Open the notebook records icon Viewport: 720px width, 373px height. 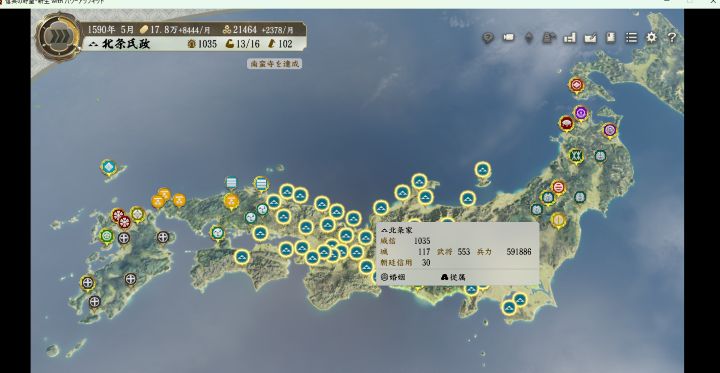pos(610,37)
